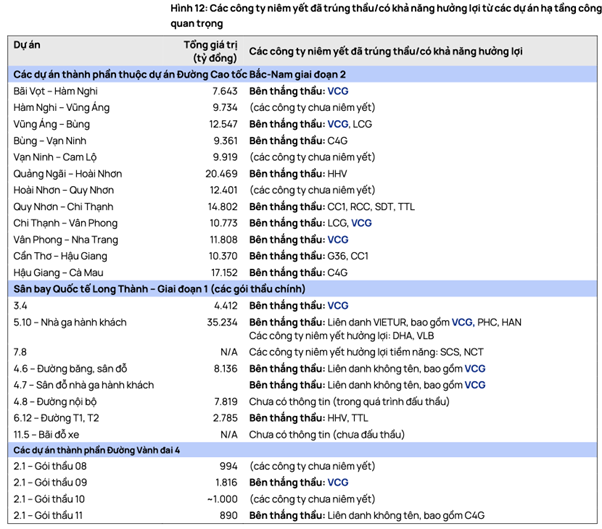Select the 'Quy Nhơn – Chí Thạnh' project name
The height and width of the screenshot is (529, 602).
point(63,207)
